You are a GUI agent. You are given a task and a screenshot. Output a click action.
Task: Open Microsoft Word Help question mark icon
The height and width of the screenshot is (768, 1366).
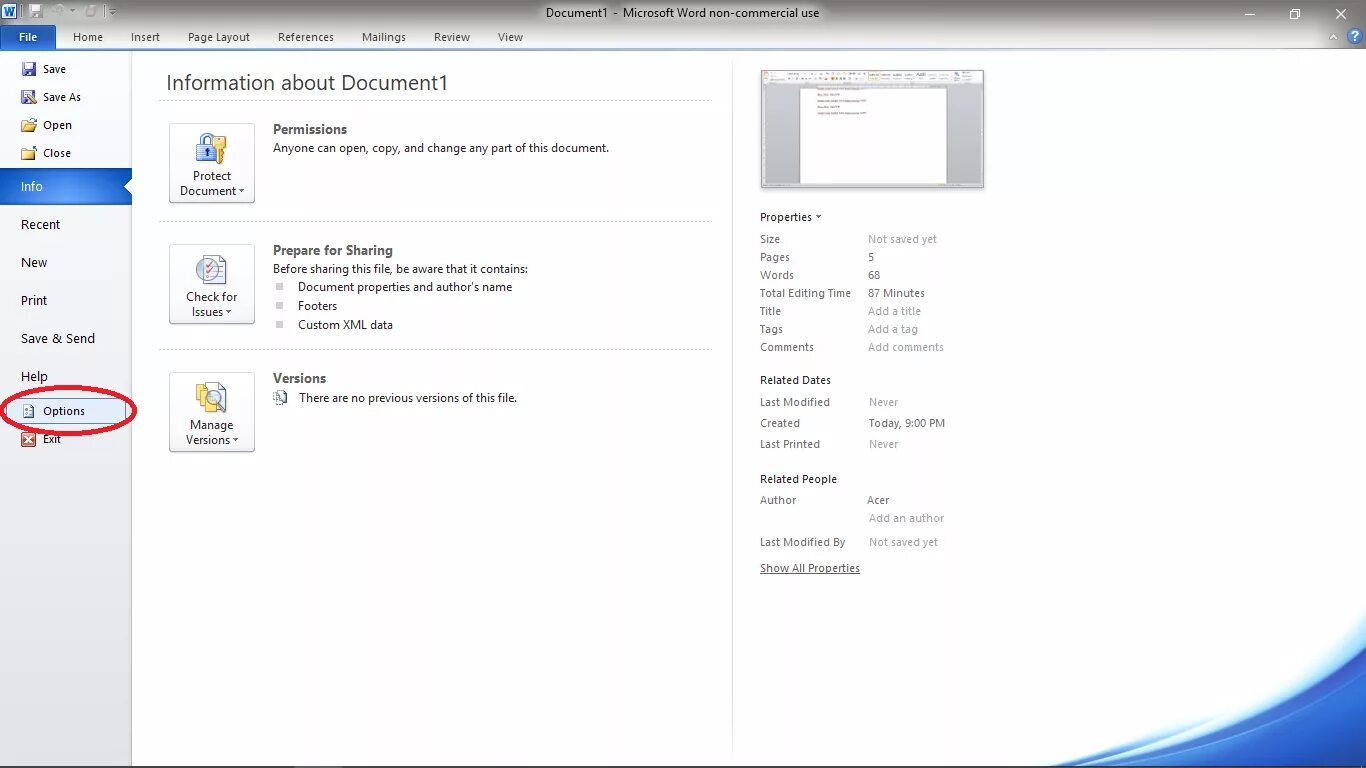[1355, 37]
